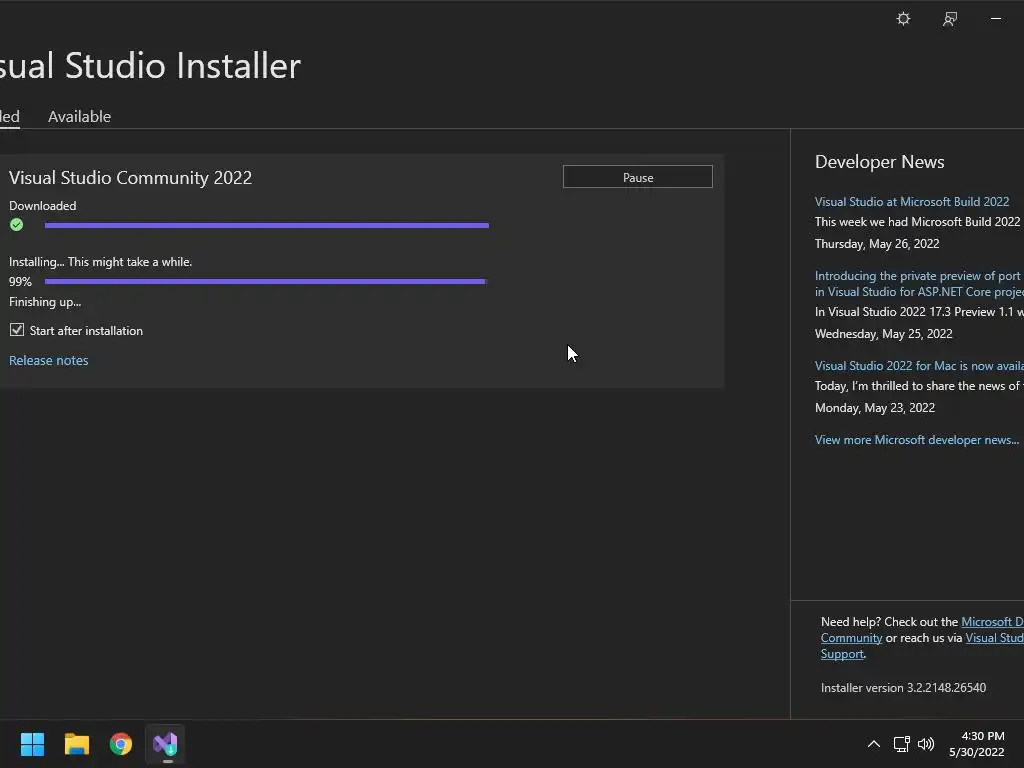Image resolution: width=1024 pixels, height=768 pixels.
Task: Click the send feedback icon
Action: (x=950, y=19)
